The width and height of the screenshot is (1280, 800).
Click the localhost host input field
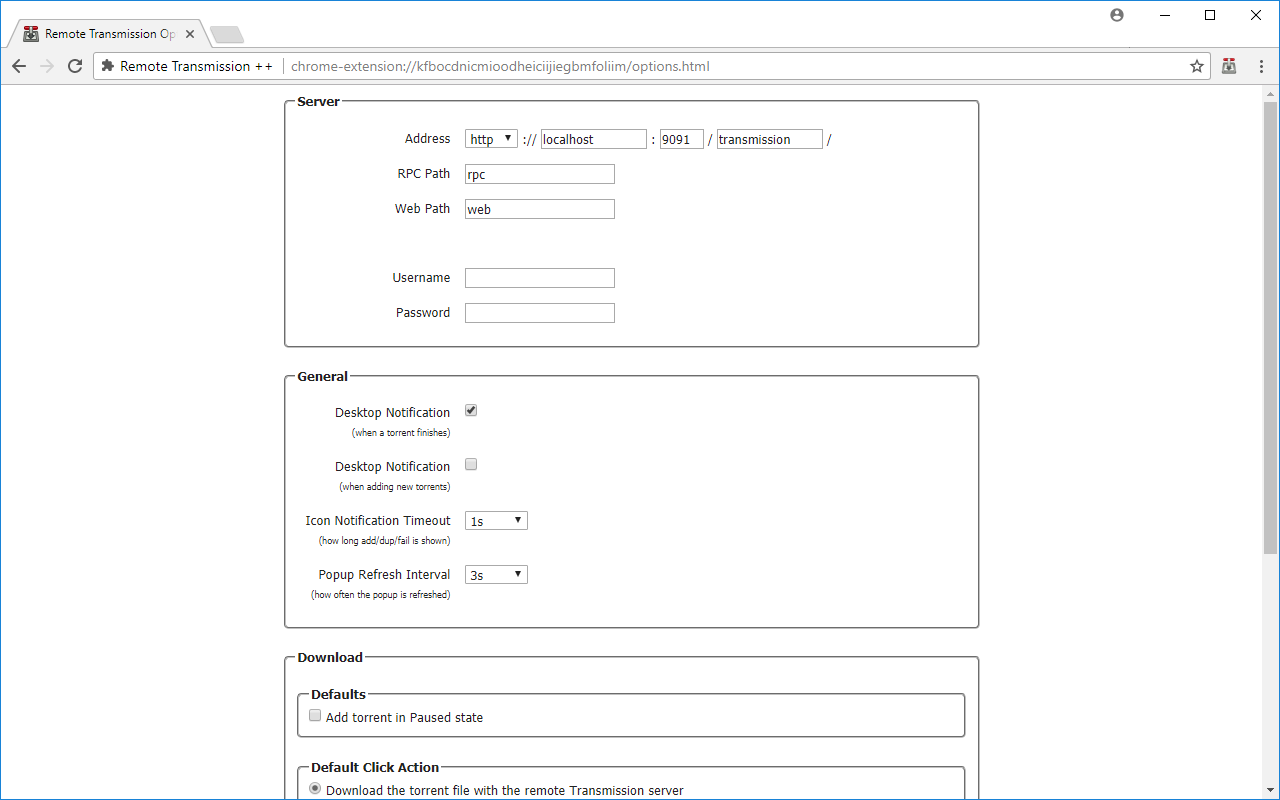coord(594,139)
